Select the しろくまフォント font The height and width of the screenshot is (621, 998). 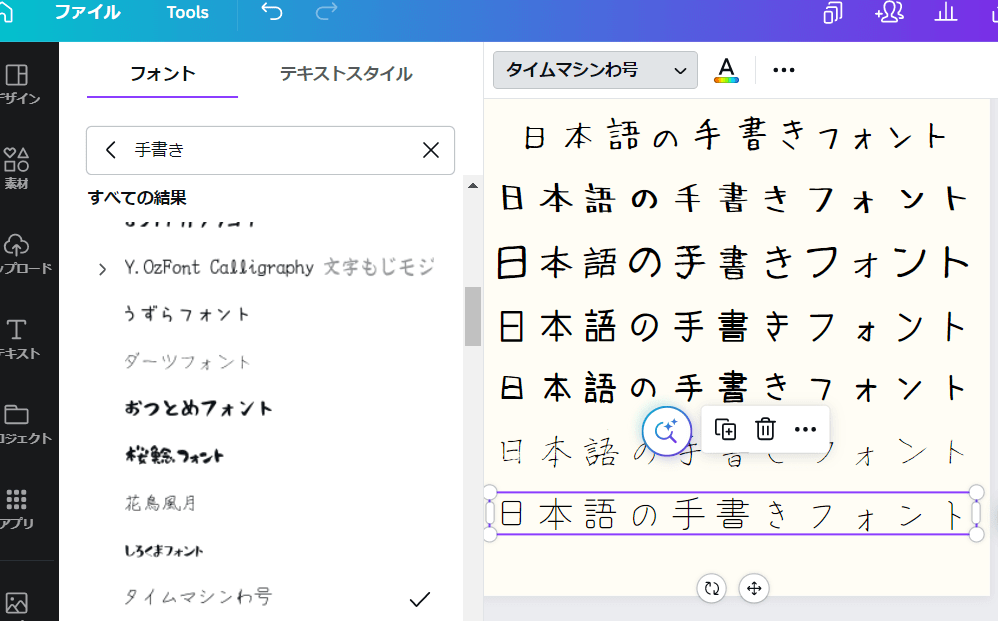164,550
